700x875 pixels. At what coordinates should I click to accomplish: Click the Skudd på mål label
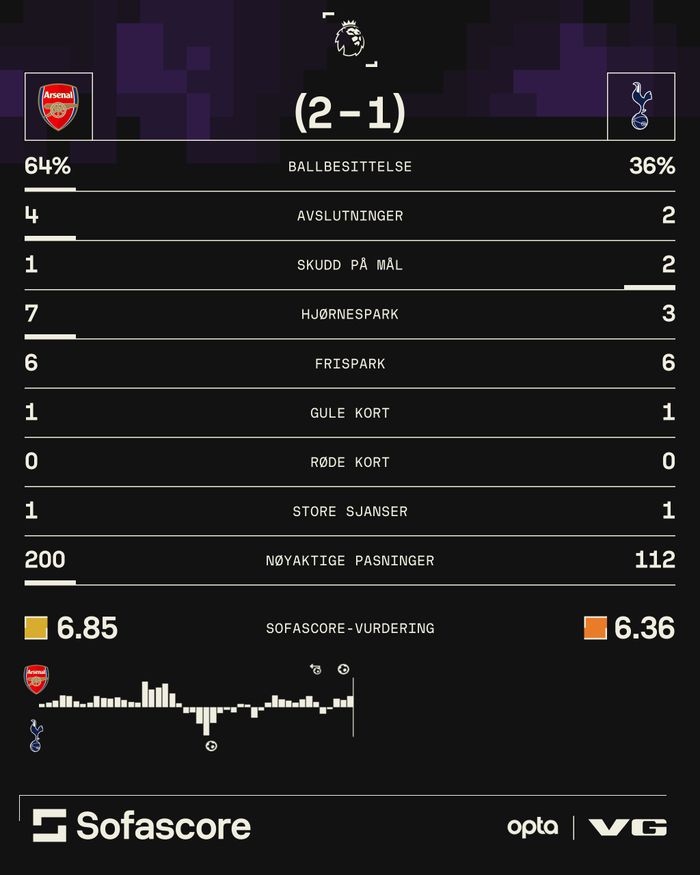point(350,264)
